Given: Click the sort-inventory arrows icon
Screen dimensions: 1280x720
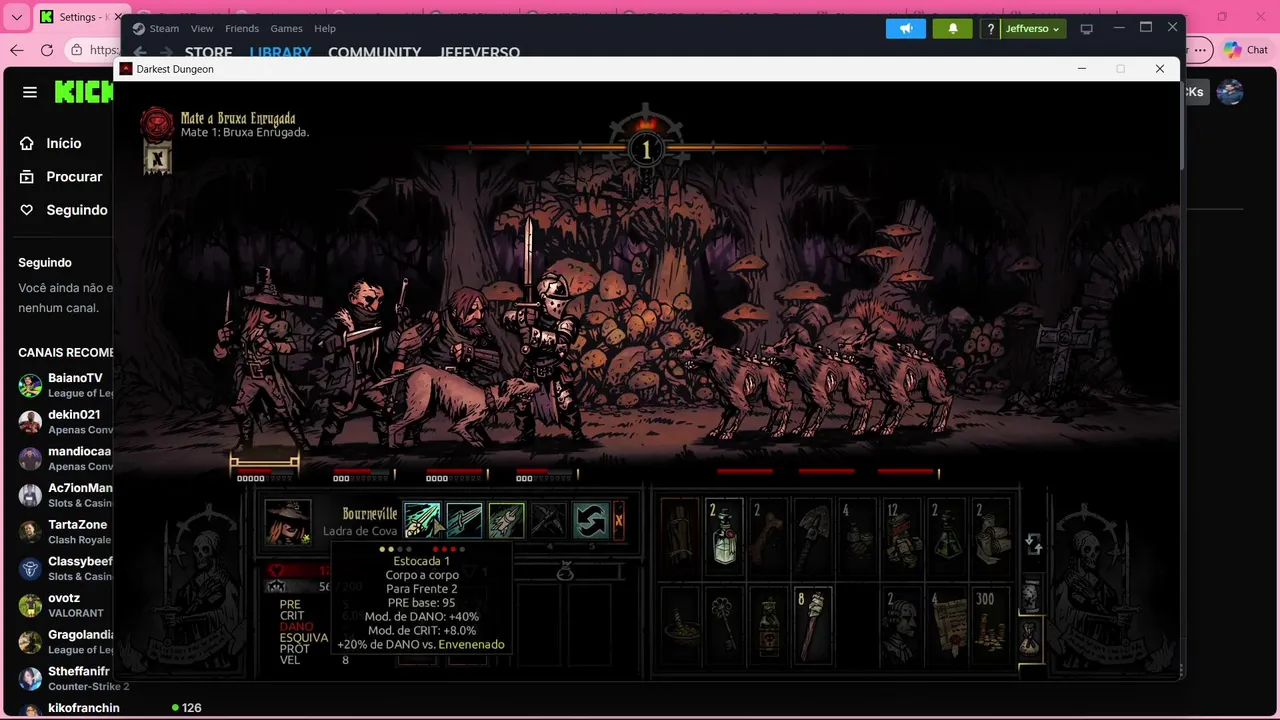Looking at the screenshot, I should pos(1033,544).
